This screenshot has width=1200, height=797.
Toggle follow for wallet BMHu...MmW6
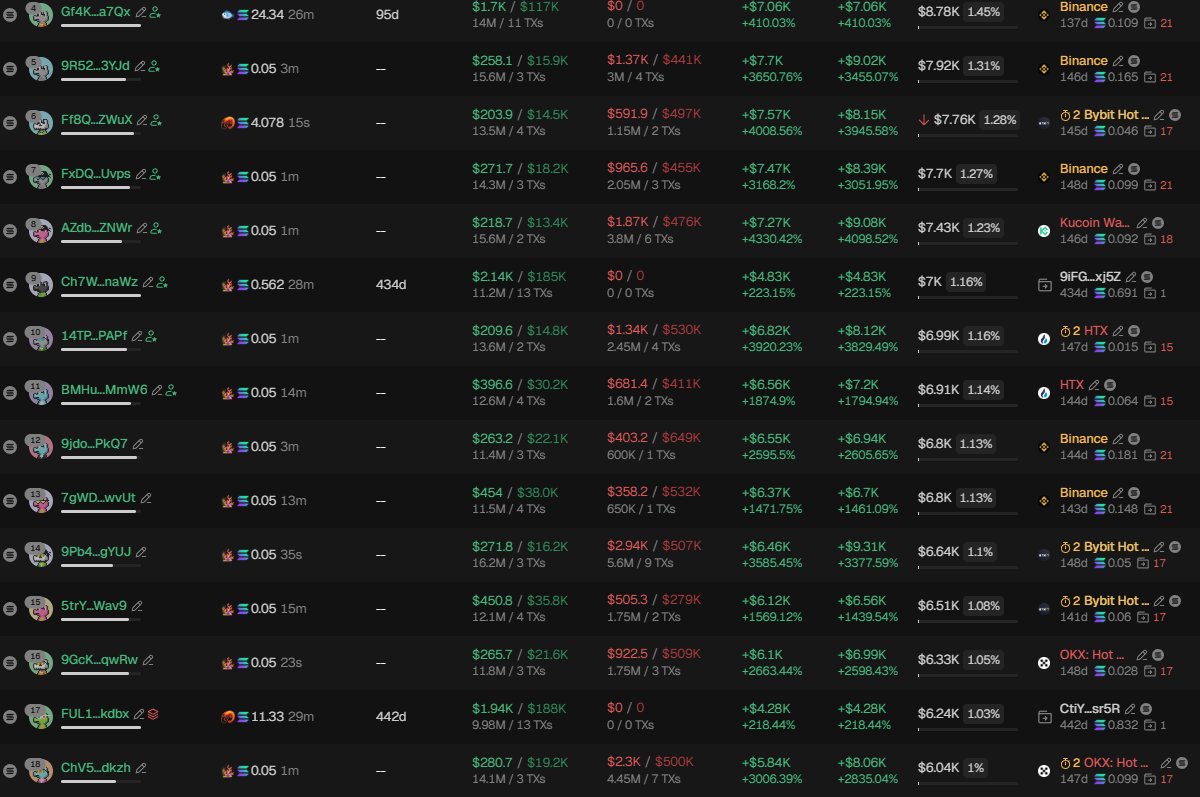coord(171,390)
